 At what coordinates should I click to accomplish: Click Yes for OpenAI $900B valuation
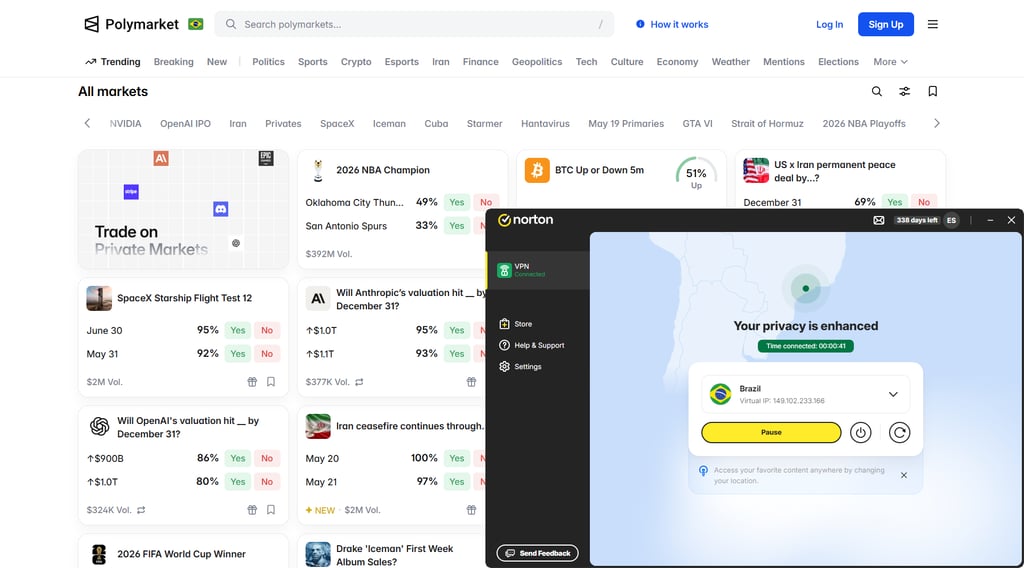point(238,458)
